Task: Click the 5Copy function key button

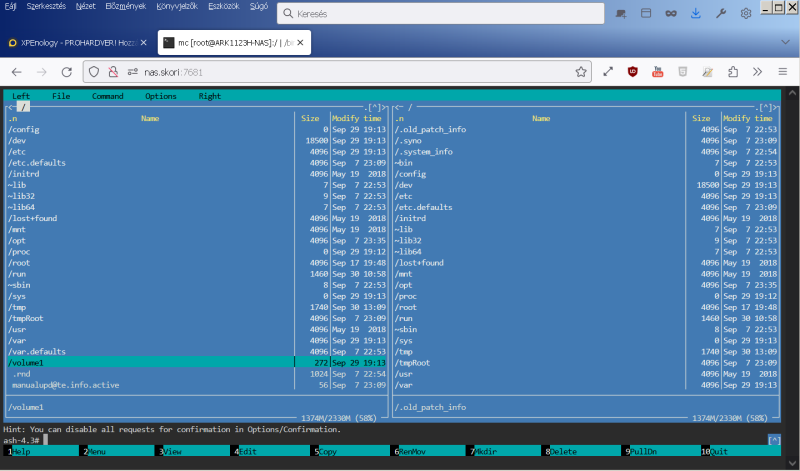Action: [x=352, y=451]
